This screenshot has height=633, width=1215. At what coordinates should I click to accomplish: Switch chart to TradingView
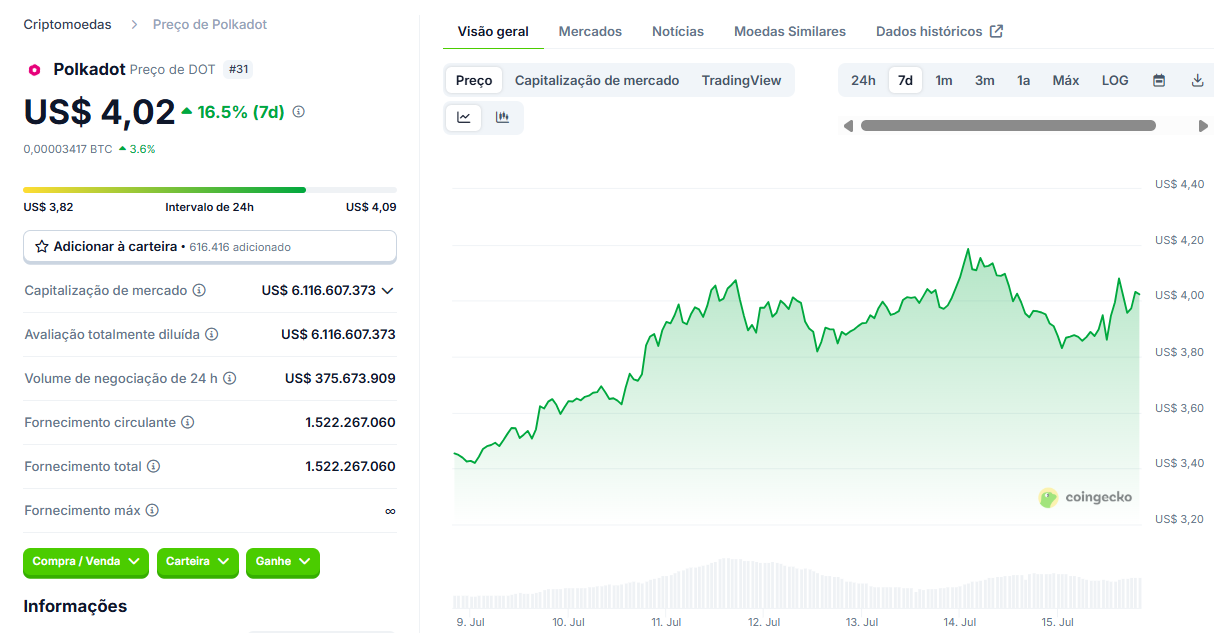[x=741, y=80]
